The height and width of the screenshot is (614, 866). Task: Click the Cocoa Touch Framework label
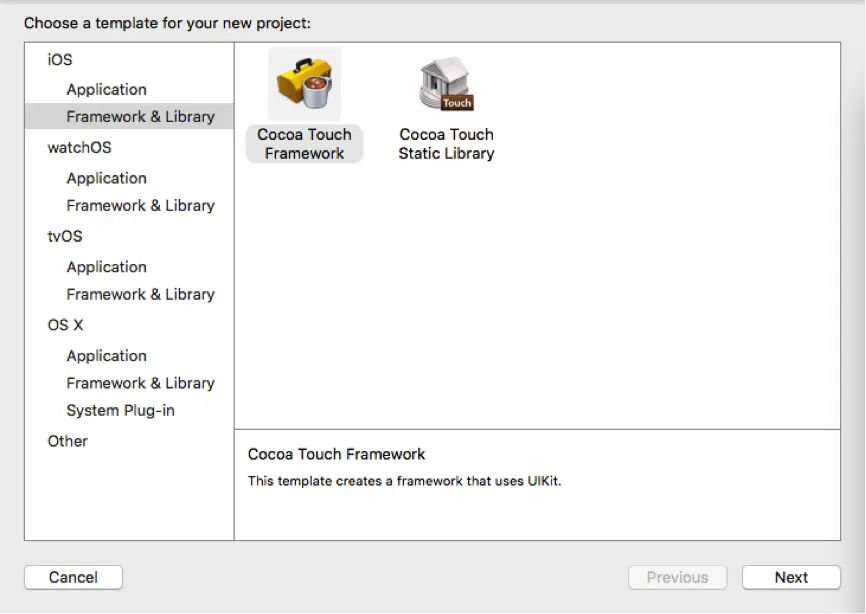(x=304, y=144)
